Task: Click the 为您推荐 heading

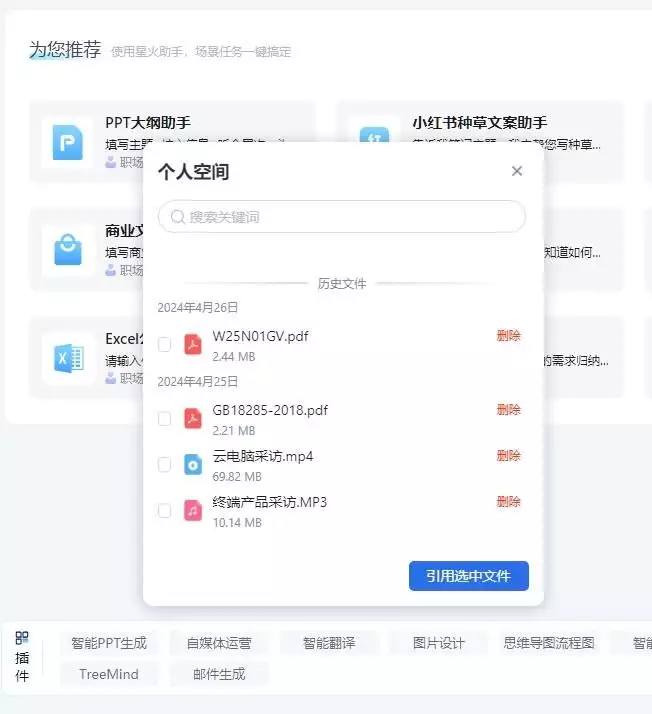Action: click(x=65, y=50)
